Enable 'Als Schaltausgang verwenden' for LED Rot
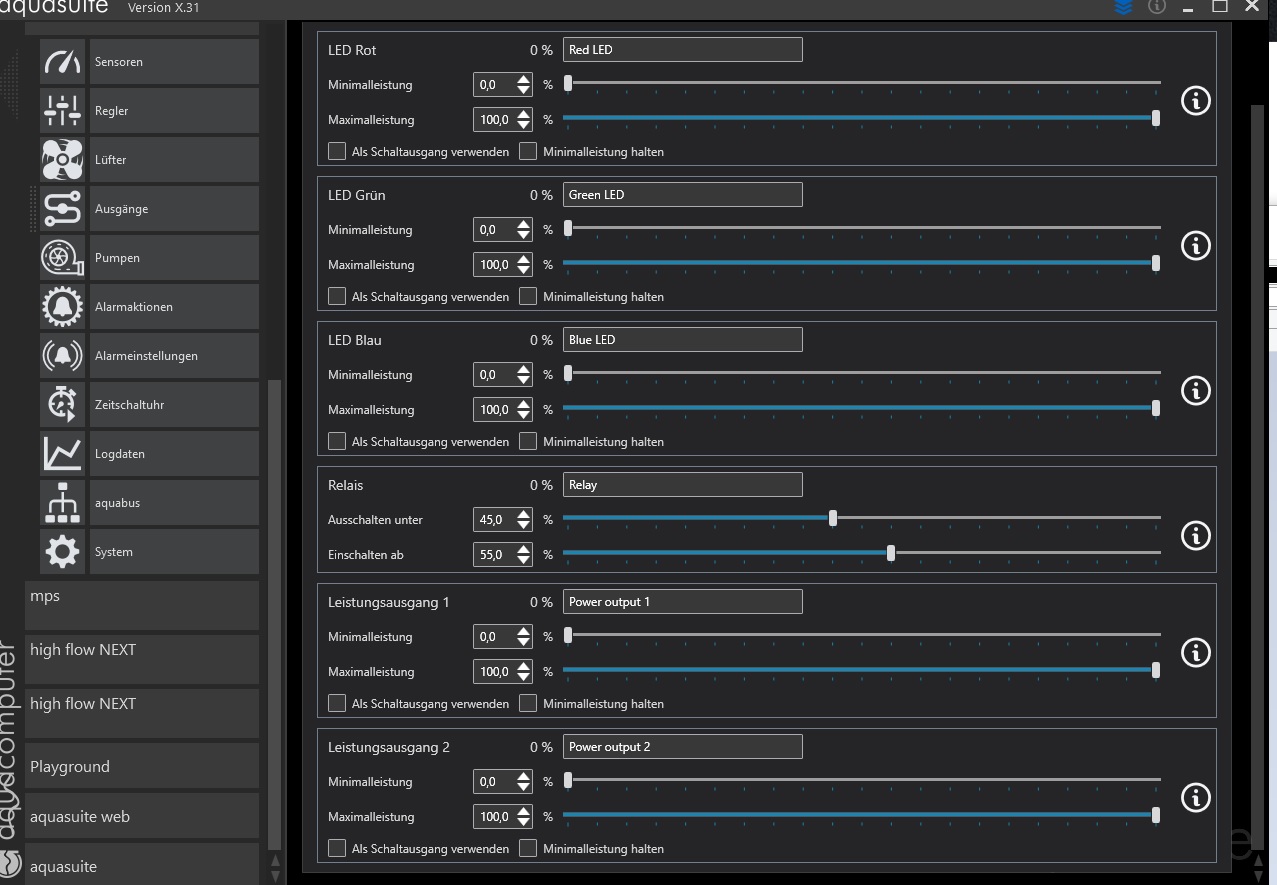The width and height of the screenshot is (1277, 885). [x=337, y=152]
